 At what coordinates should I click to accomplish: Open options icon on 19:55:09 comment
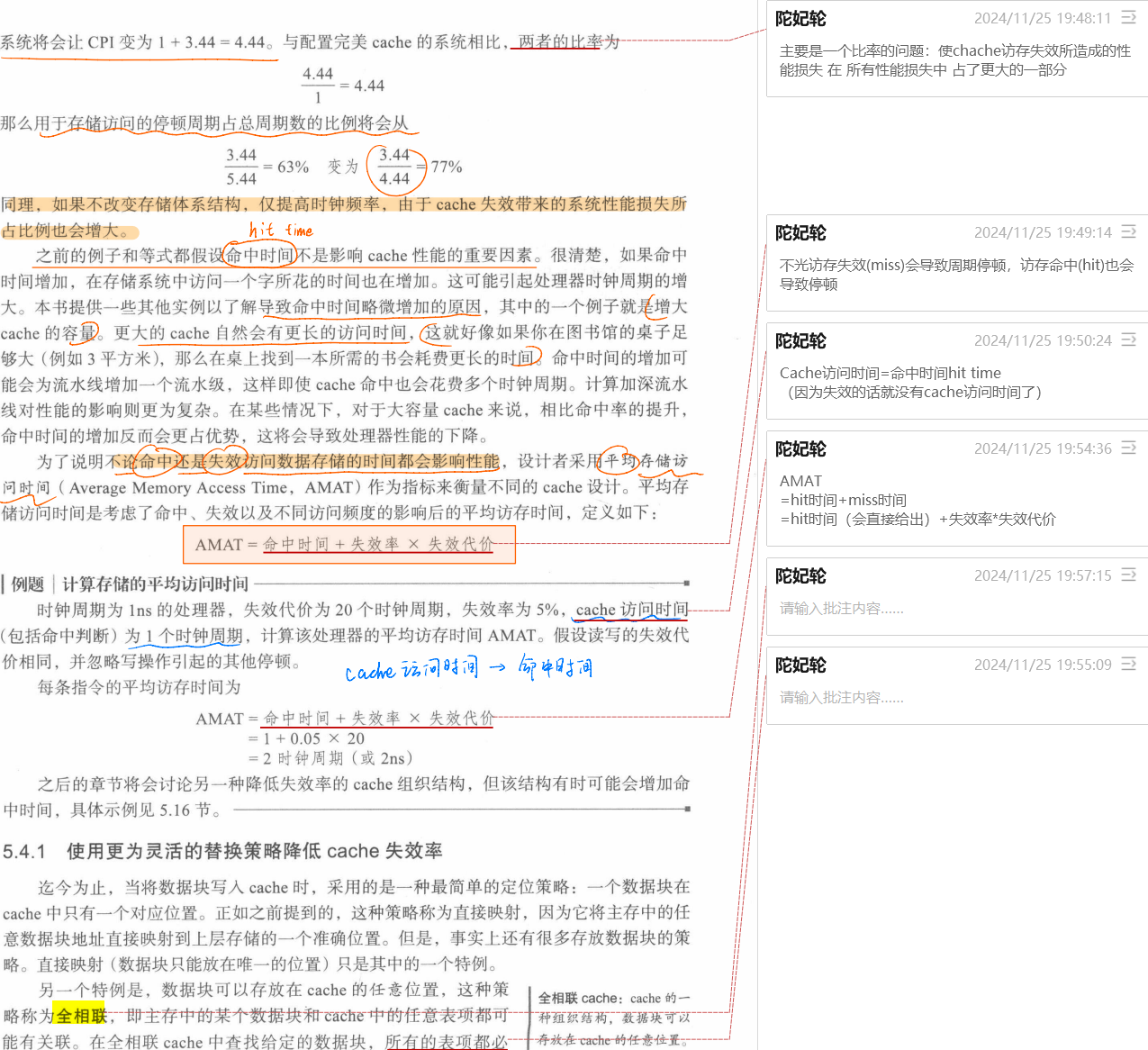[1128, 665]
